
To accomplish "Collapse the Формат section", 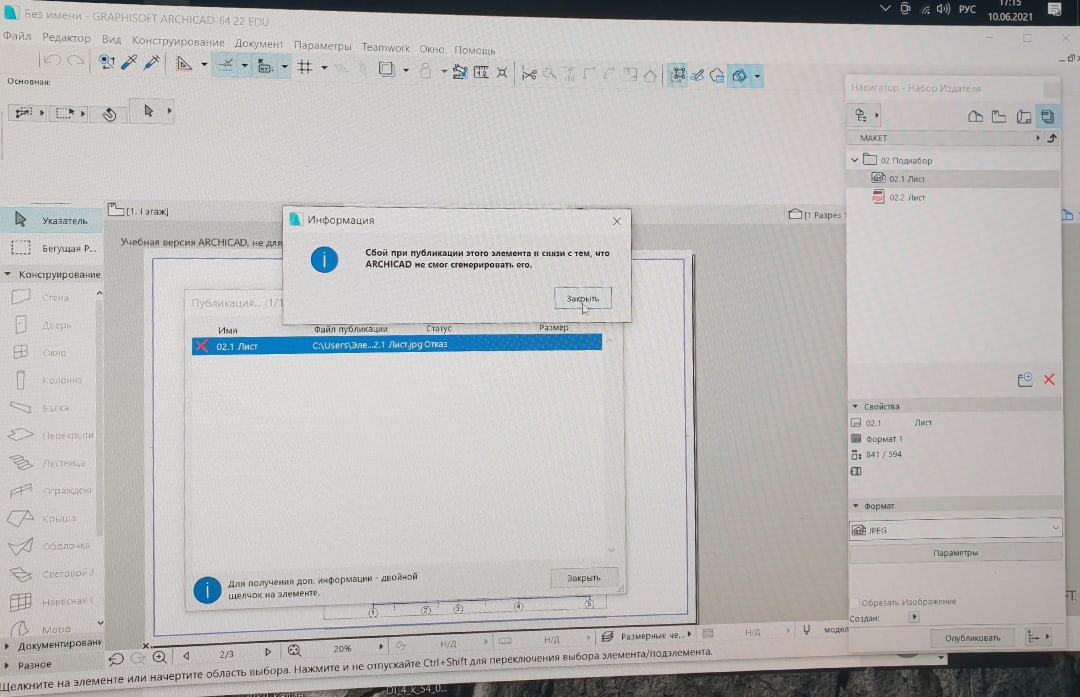I will tap(855, 506).
